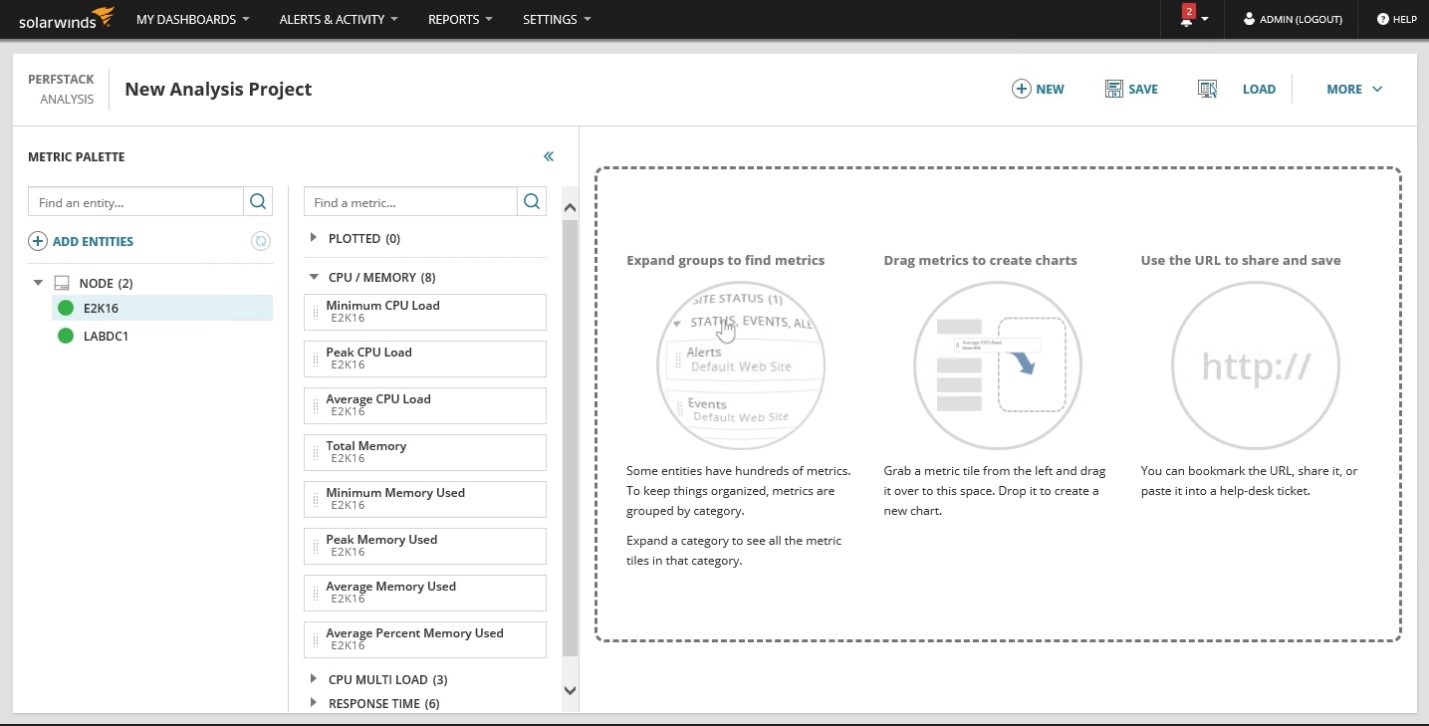This screenshot has height=726, width=1429.
Task: Select Average Percent Memory Used metric tile
Action: pos(425,640)
